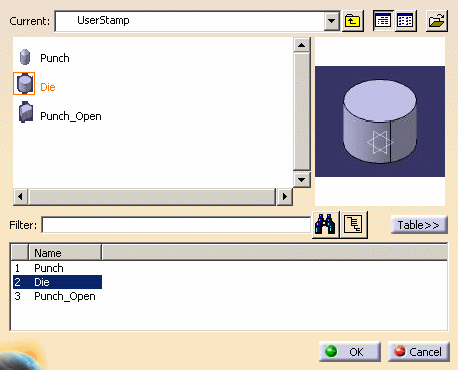Click the go up one level folder icon

pos(353,21)
